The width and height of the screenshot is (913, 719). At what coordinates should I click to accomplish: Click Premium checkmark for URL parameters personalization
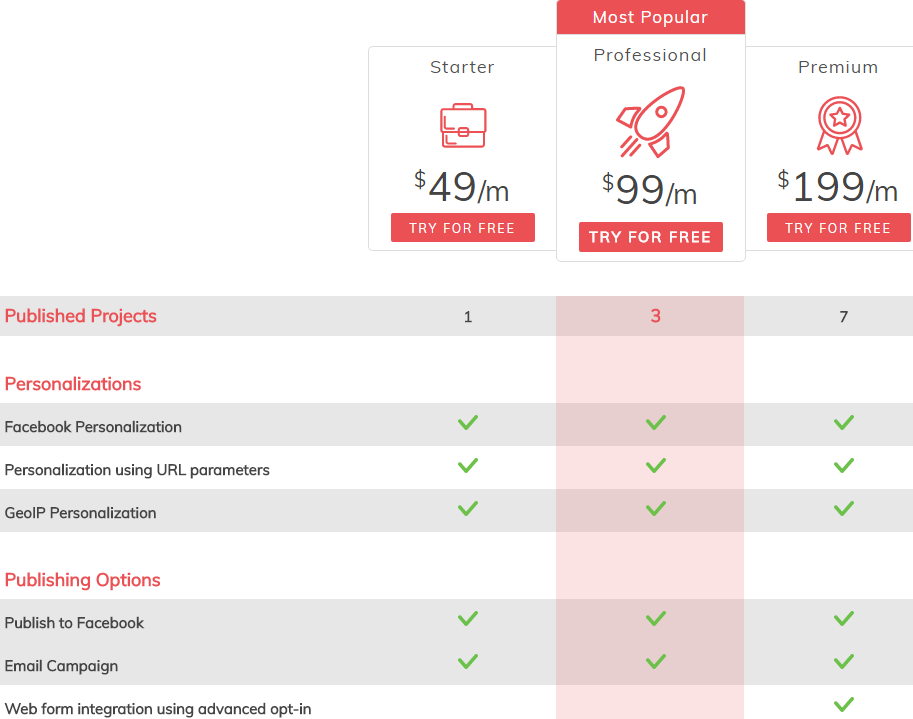pos(844,466)
